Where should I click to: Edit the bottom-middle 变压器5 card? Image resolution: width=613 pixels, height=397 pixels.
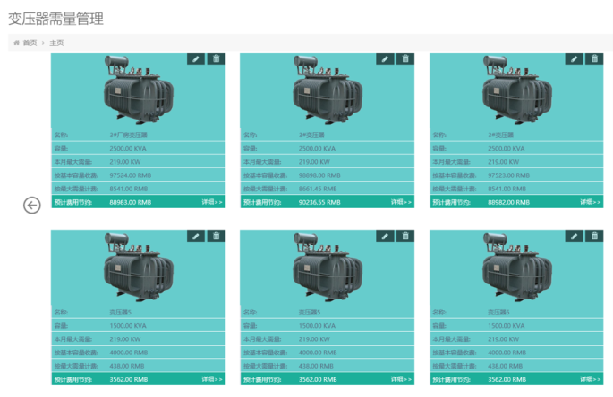click(385, 236)
